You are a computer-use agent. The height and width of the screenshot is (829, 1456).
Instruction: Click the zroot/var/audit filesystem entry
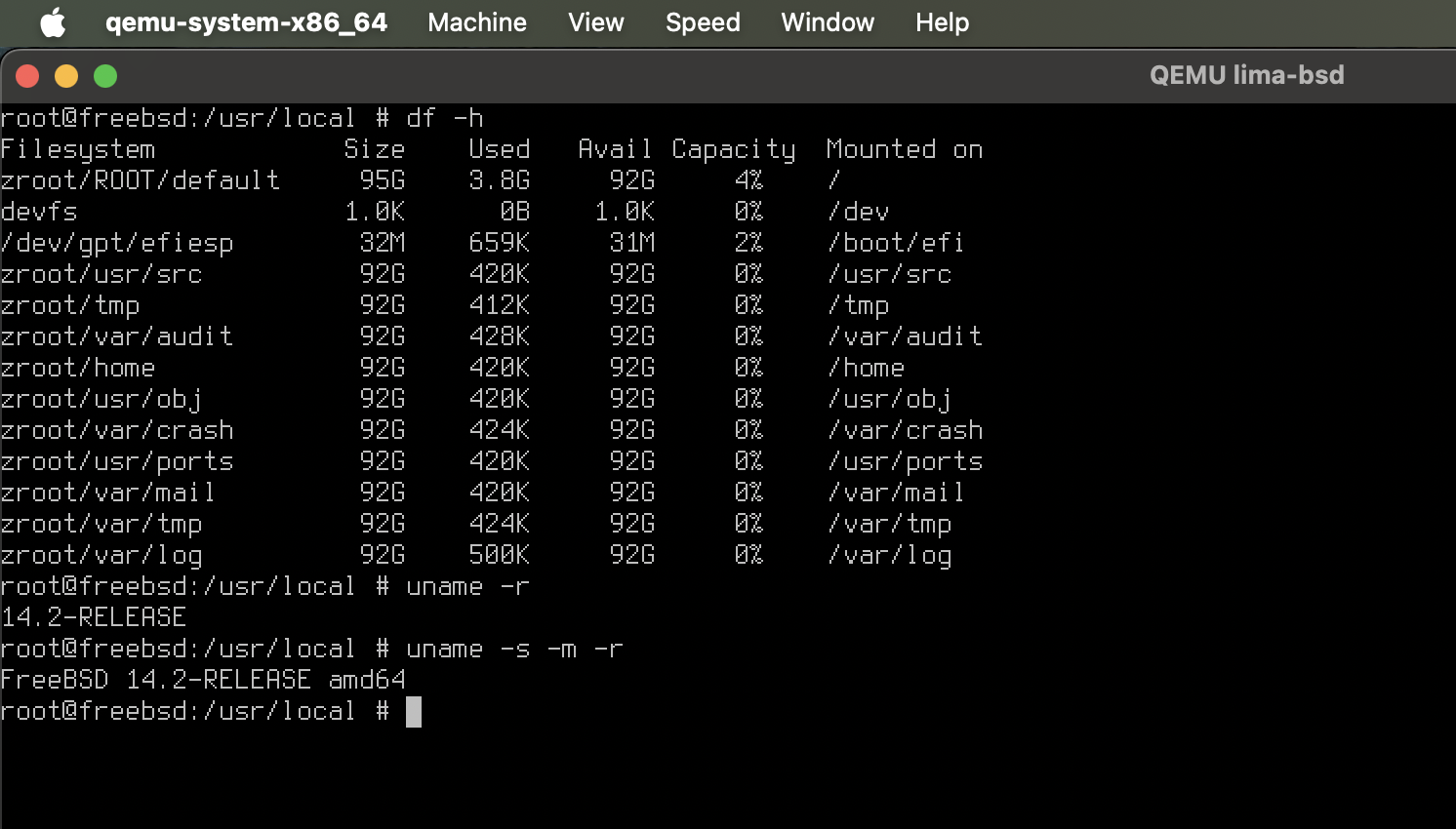117,336
